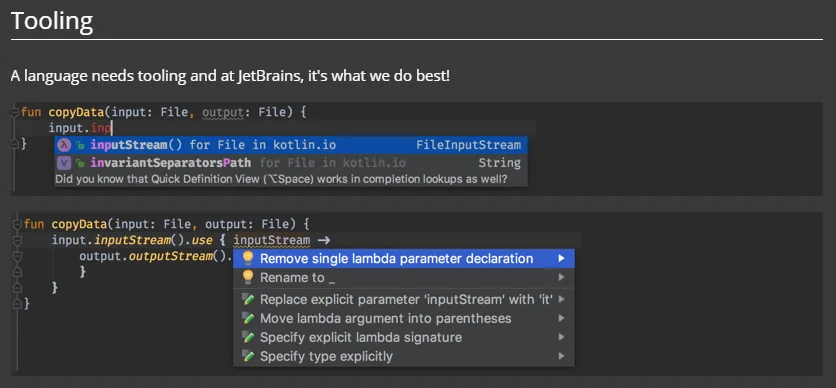Open submenu arrow of Remove single lambda parameter declaration
The height and width of the screenshot is (388, 836).
561,258
